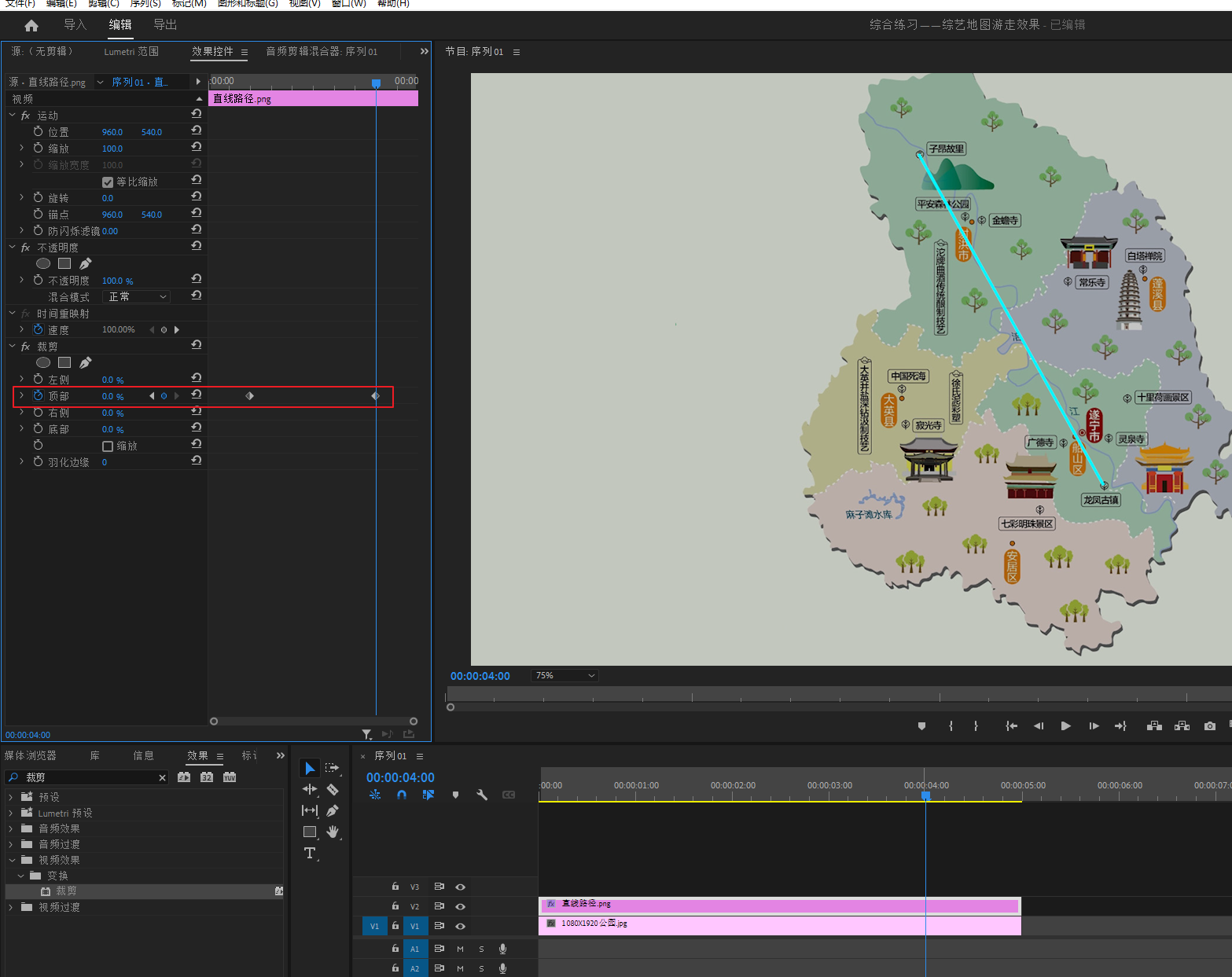1232x977 pixels.
Task: Select the first 顶部 keyframe diamond
Action: pyautogui.click(x=249, y=396)
